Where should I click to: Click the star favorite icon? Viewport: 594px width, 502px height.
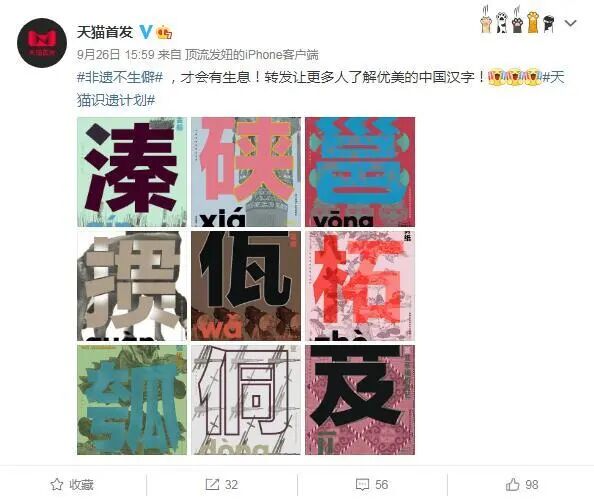tap(57, 484)
